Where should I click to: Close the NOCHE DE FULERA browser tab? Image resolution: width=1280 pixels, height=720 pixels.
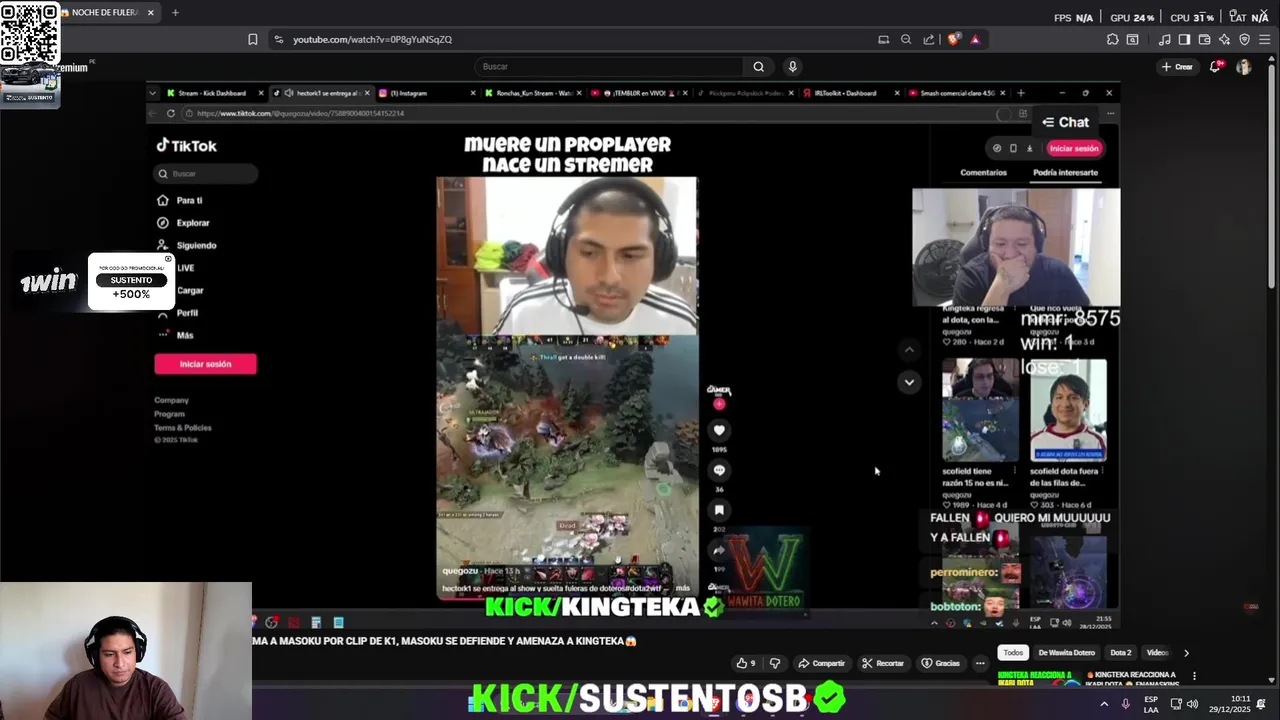point(151,13)
